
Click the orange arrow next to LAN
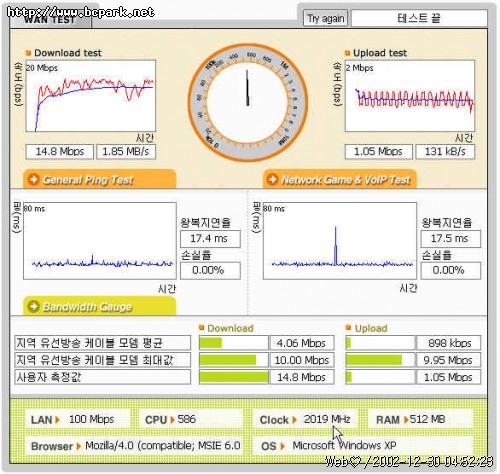click(58, 420)
